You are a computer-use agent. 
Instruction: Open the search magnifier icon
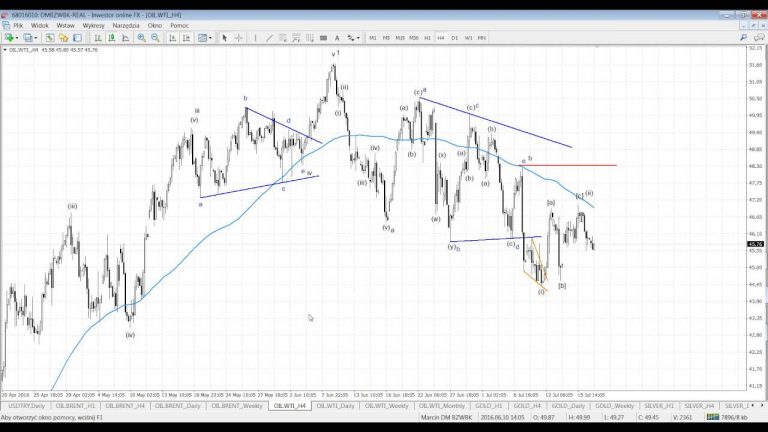[744, 37]
